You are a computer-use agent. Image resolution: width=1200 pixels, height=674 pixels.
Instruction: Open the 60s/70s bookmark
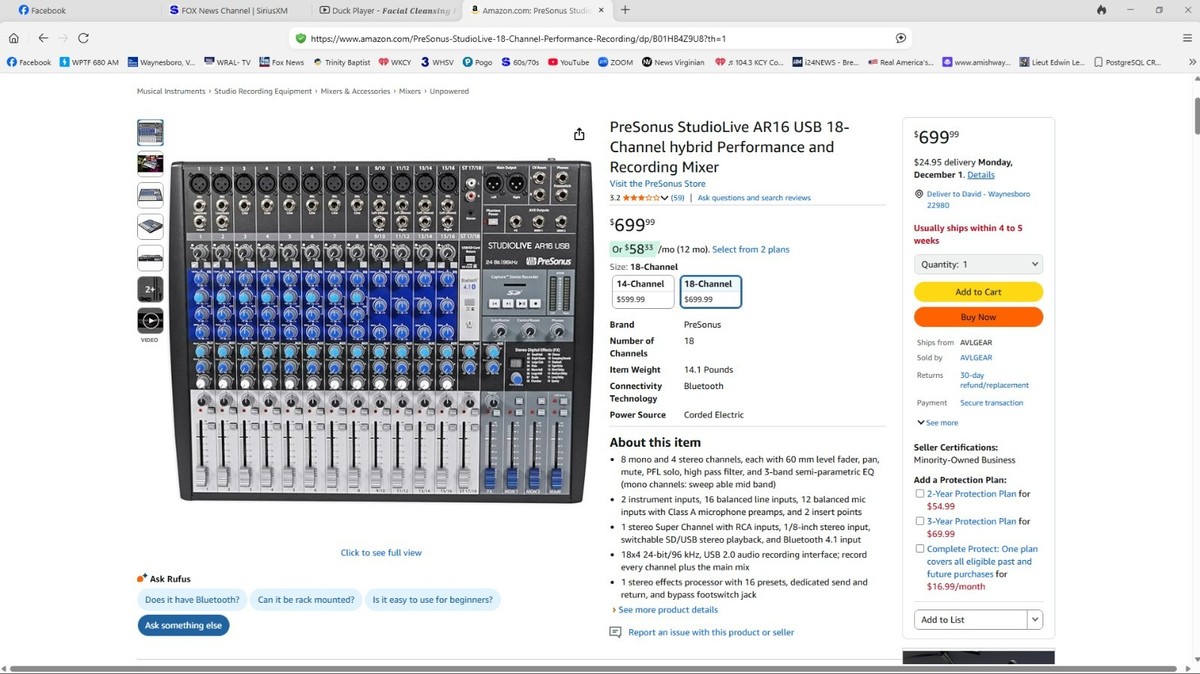click(519, 62)
